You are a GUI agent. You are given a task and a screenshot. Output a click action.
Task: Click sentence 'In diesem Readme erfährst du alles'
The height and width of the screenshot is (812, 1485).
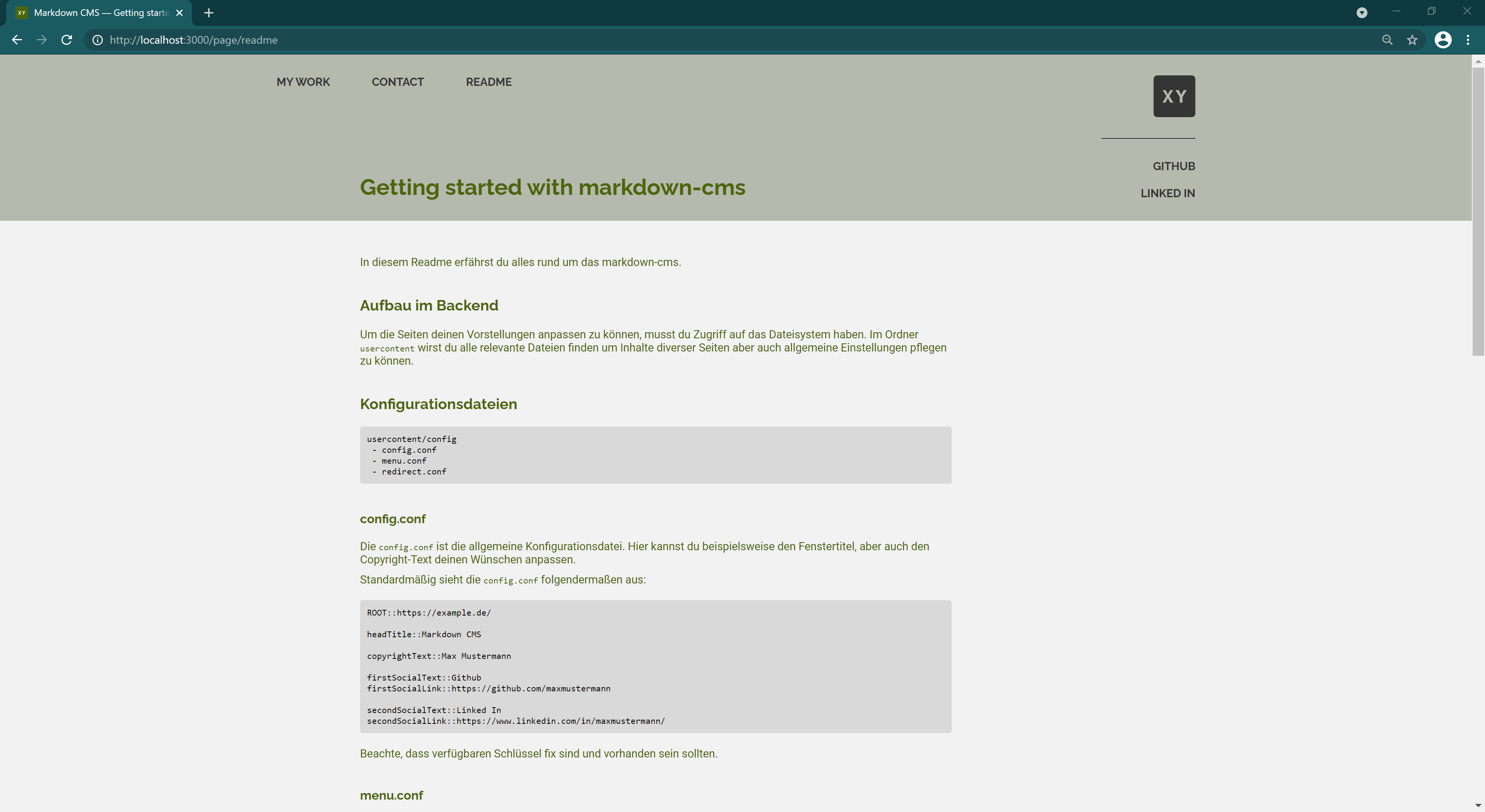point(520,262)
